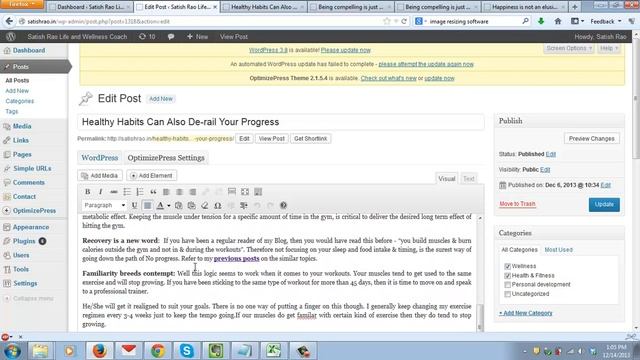Image resolution: width=640 pixels, height=360 pixels.
Task: Underline the selected text
Action: pyautogui.click(x=134, y=205)
